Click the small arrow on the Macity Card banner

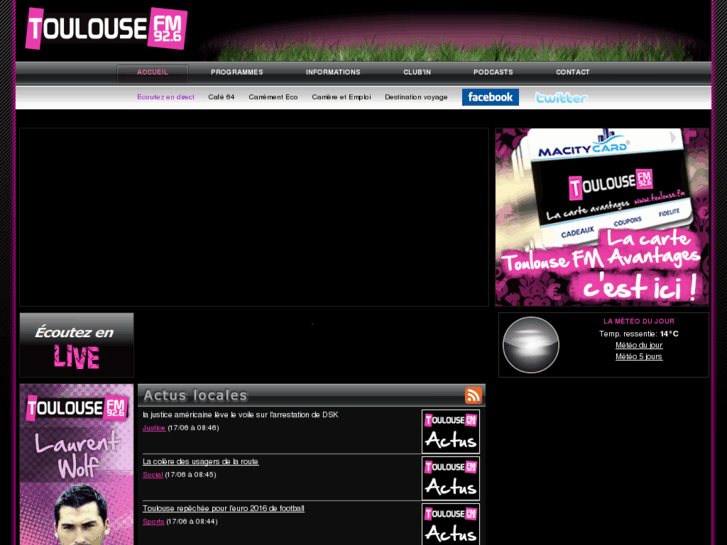click(x=673, y=138)
